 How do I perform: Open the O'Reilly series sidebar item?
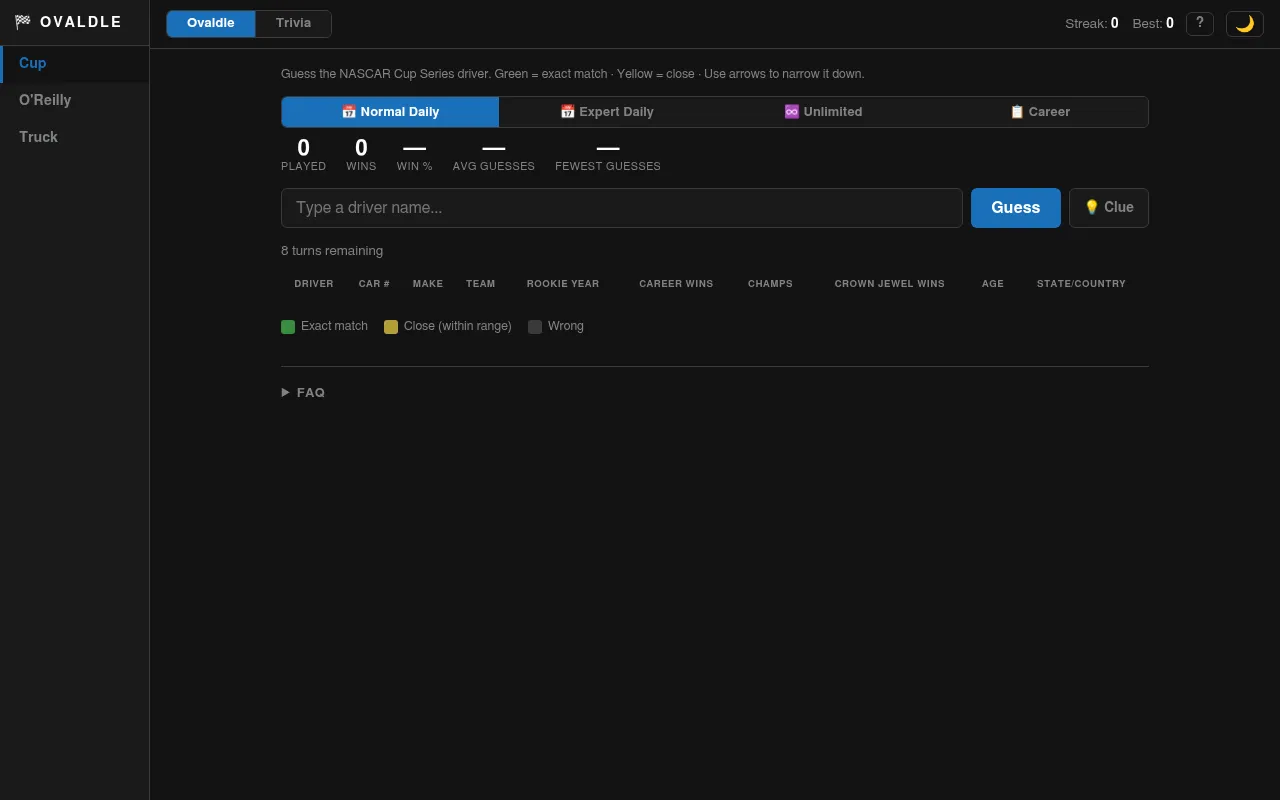point(75,101)
